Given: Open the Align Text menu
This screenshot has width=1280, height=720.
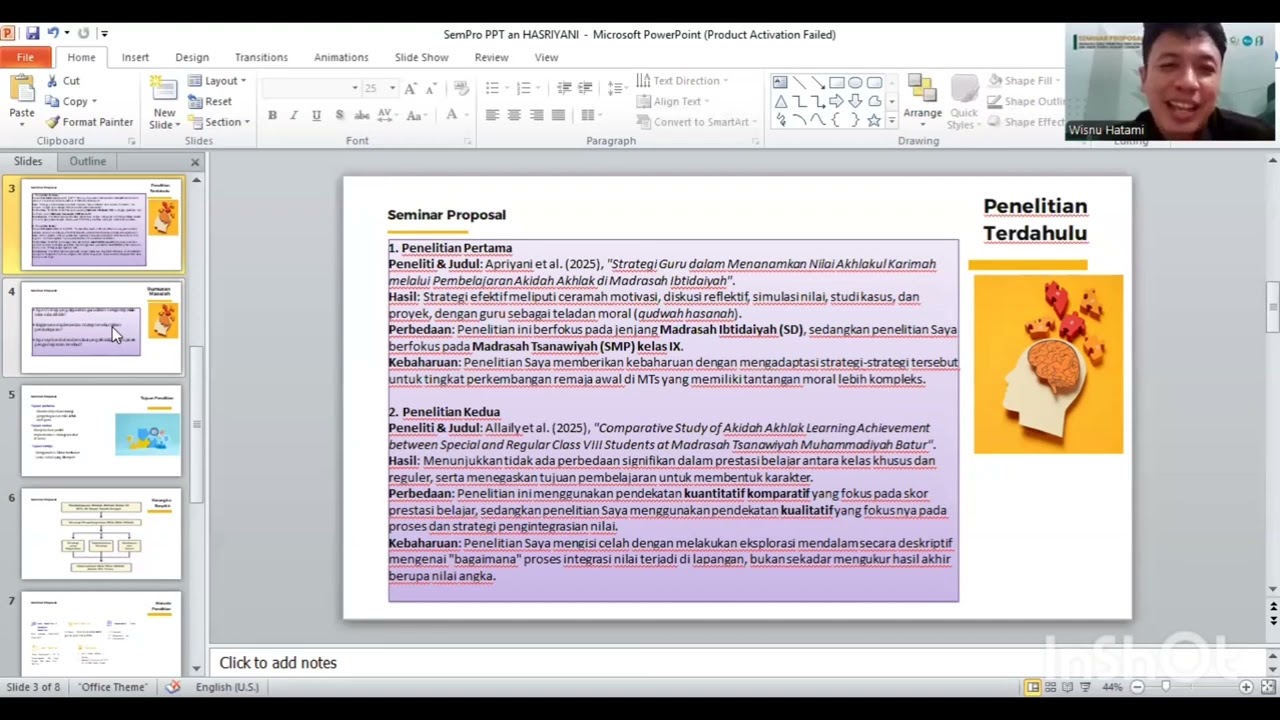Looking at the screenshot, I should point(673,101).
